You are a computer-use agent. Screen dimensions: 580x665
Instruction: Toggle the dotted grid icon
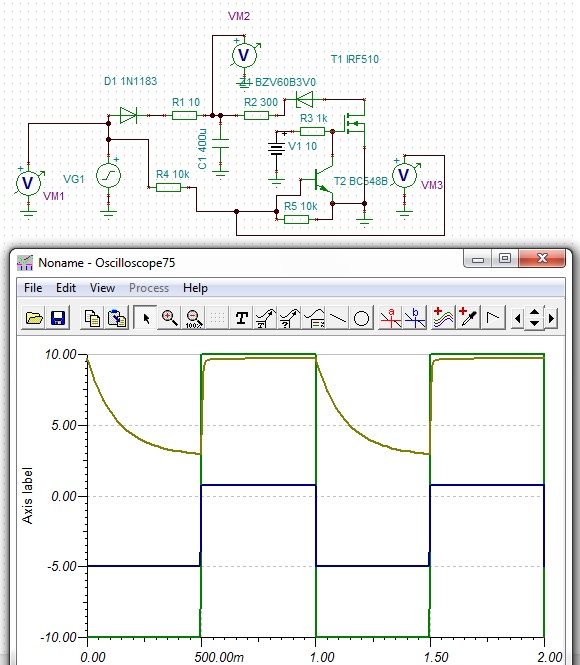[x=217, y=318]
